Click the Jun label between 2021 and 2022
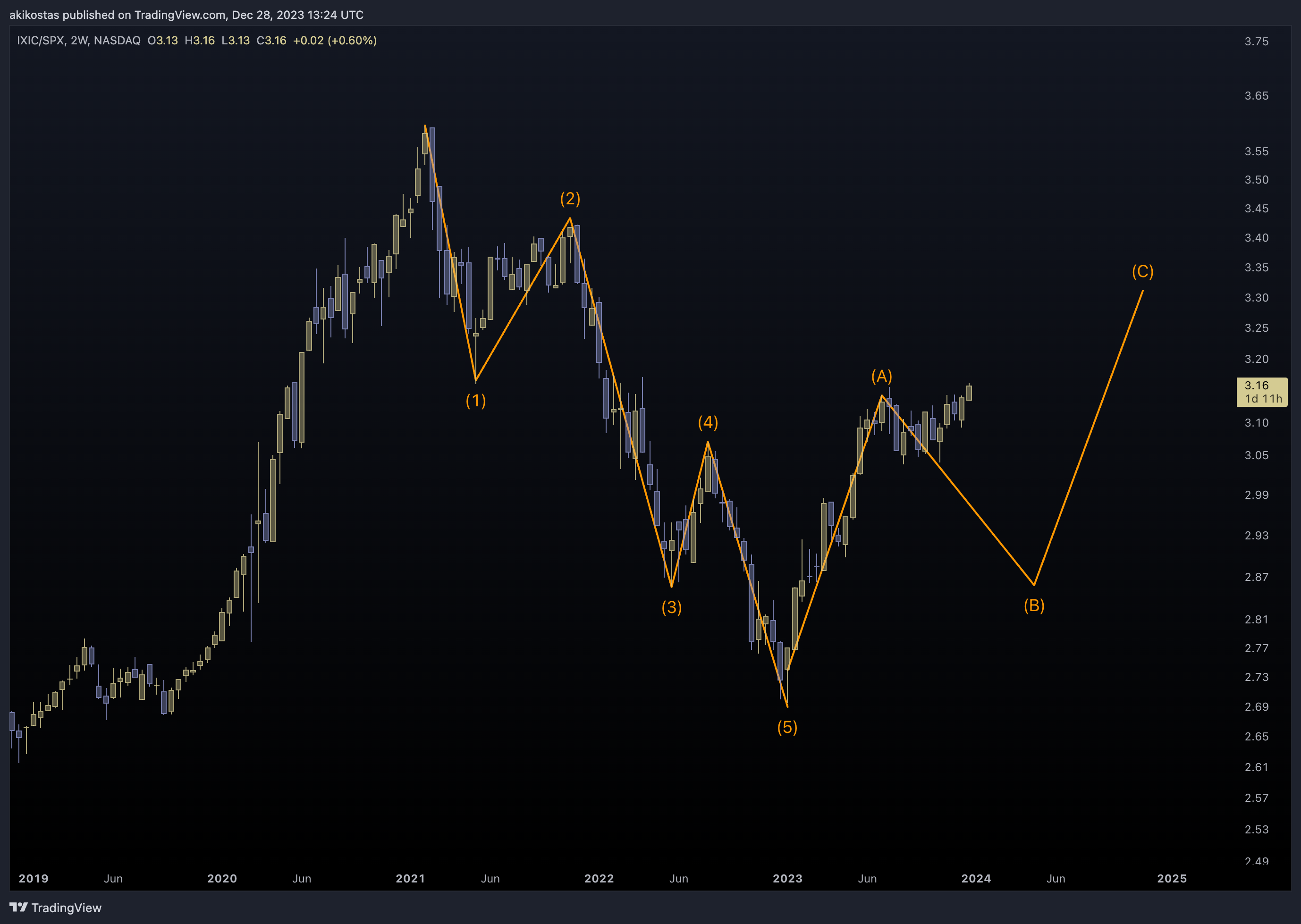Image resolution: width=1301 pixels, height=924 pixels. [490, 879]
